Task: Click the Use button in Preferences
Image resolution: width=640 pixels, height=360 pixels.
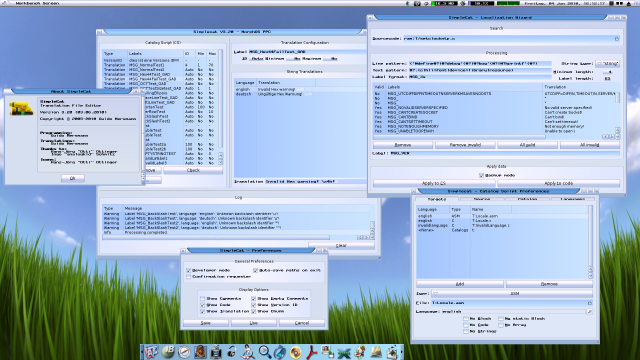Action: pos(253,323)
